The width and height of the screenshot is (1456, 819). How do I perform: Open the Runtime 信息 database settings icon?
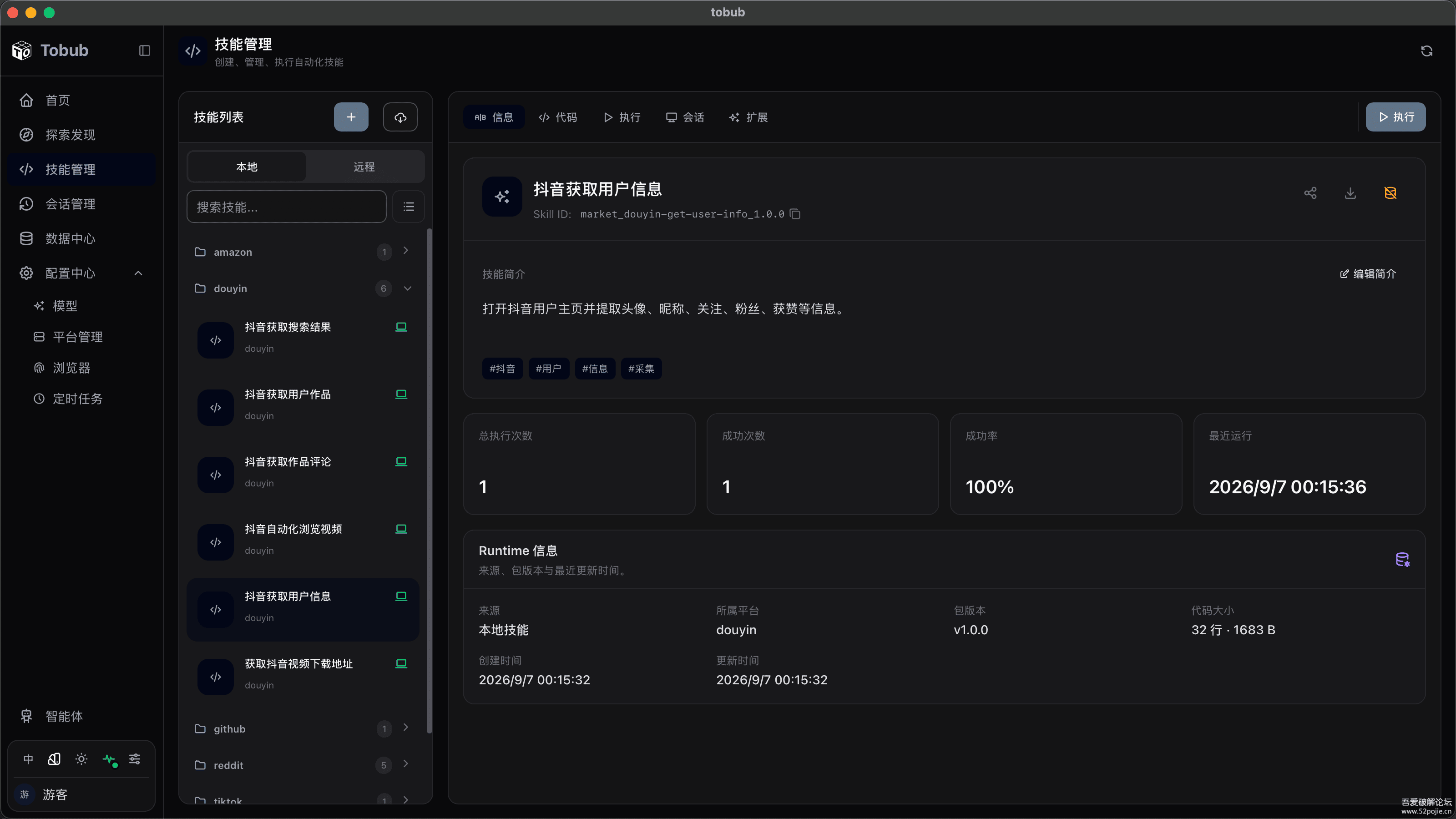tap(1402, 560)
